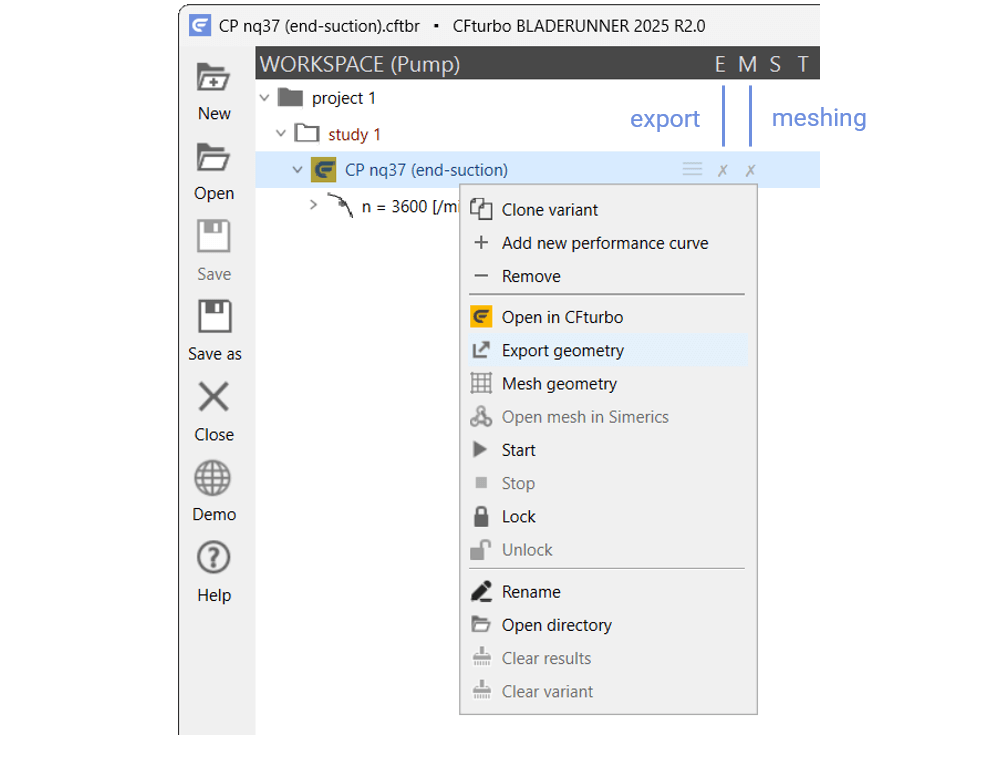This screenshot has width=1008, height=758.
Task: Click the three-line handle on CP nq37 row
Action: click(x=692, y=169)
